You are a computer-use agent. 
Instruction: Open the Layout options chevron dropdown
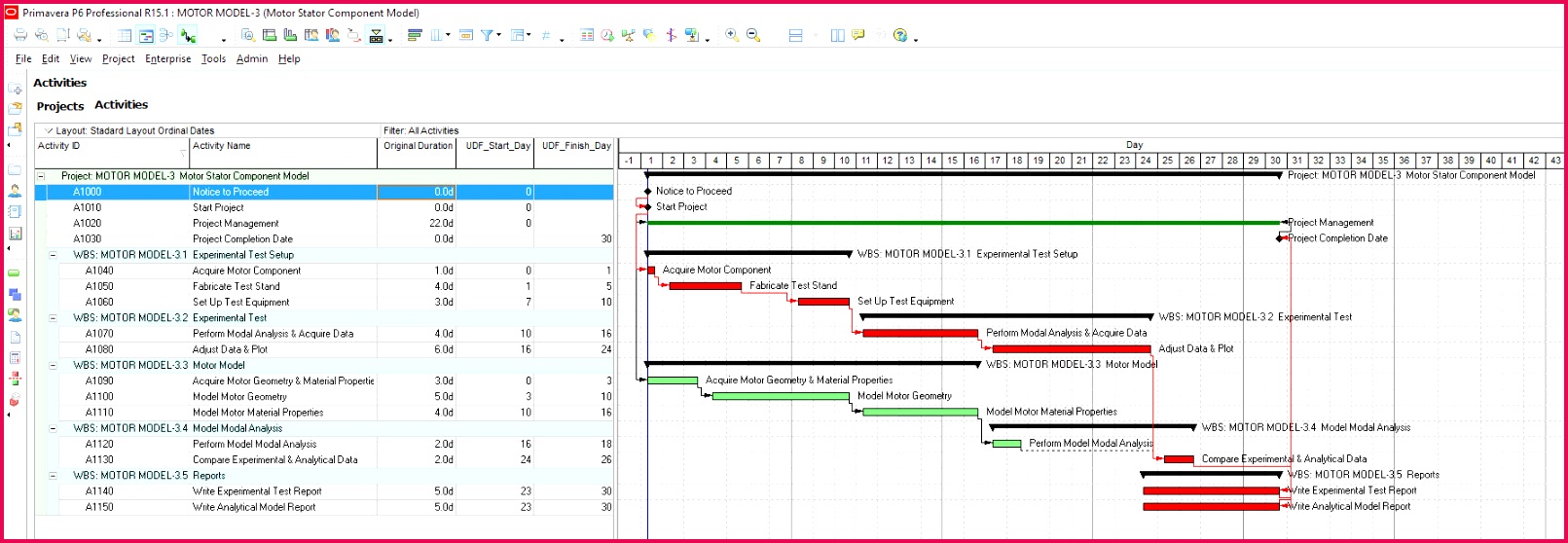(x=48, y=130)
